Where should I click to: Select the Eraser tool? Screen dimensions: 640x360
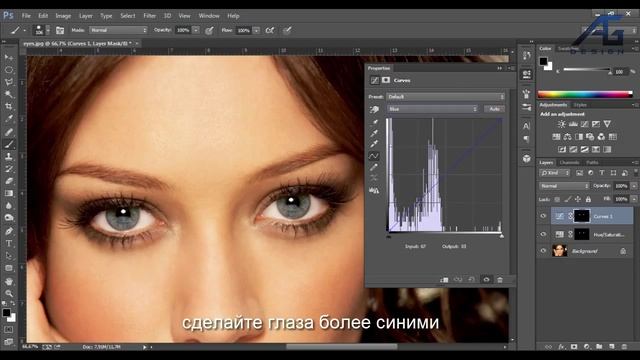click(x=9, y=181)
